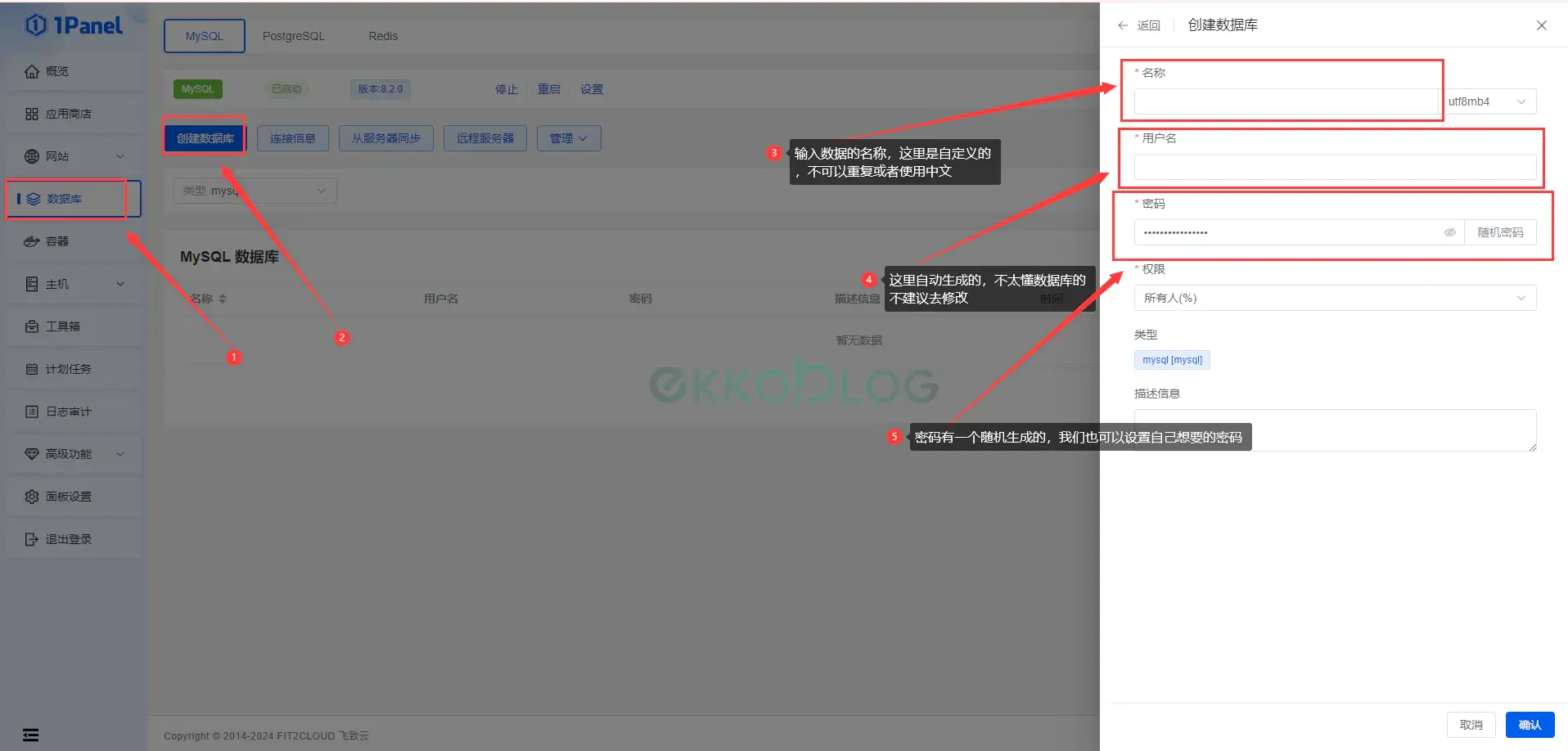Open the 管理 dropdown button
1568x751 pixels.
[569, 138]
